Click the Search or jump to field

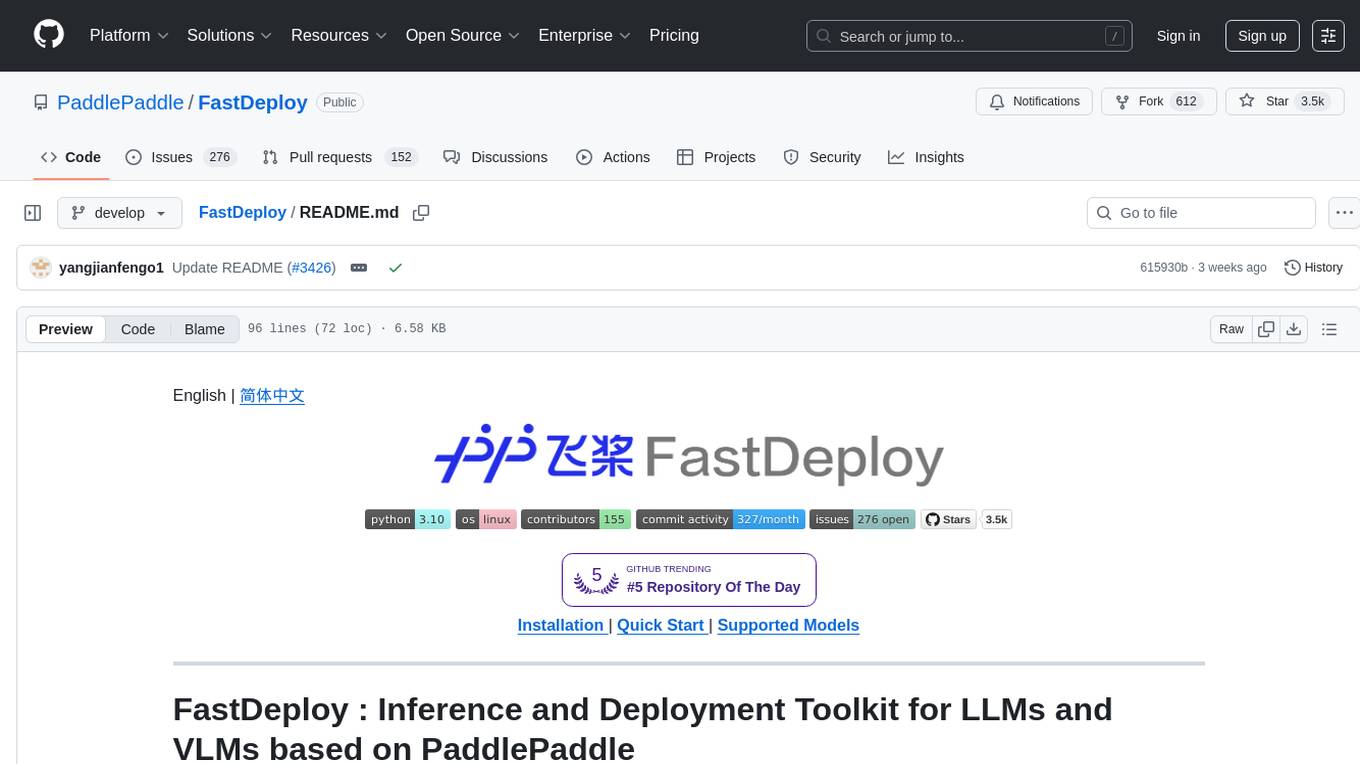(x=969, y=36)
